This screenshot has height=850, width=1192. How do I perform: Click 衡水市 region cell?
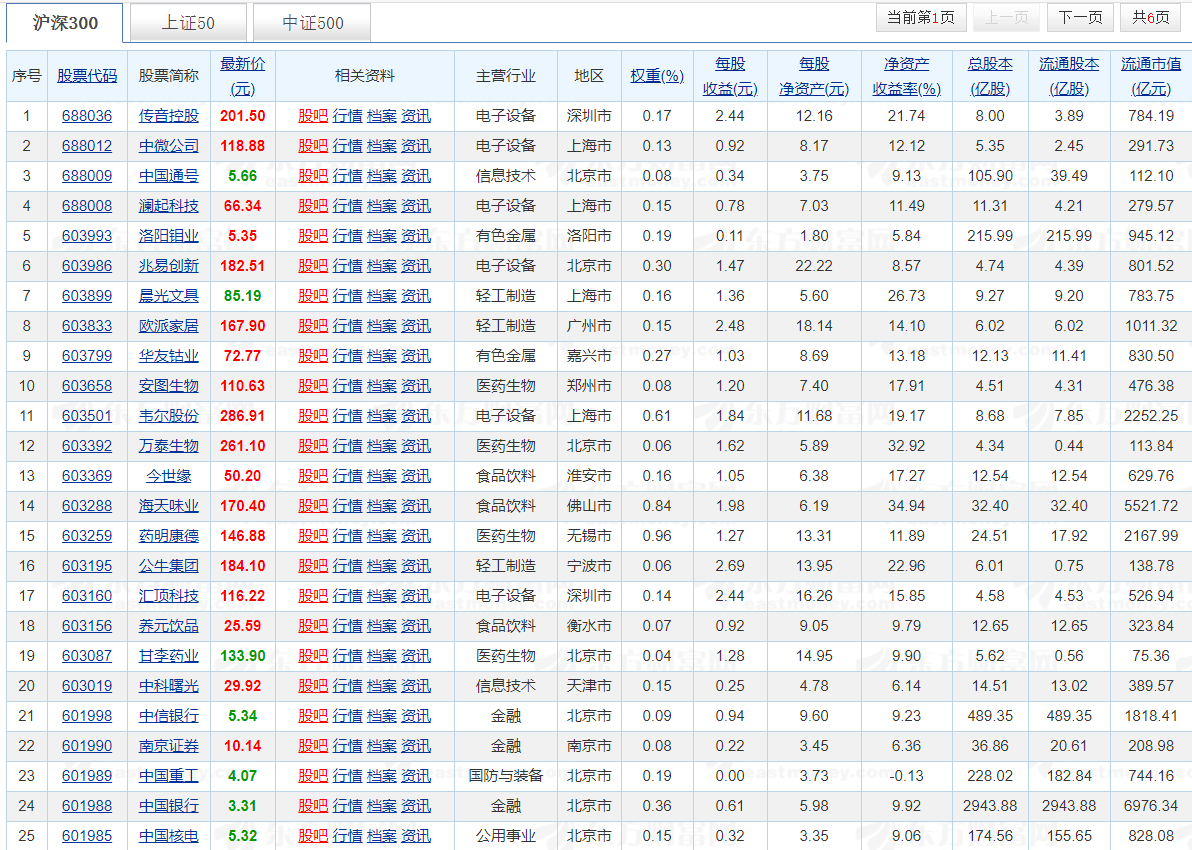coord(589,626)
